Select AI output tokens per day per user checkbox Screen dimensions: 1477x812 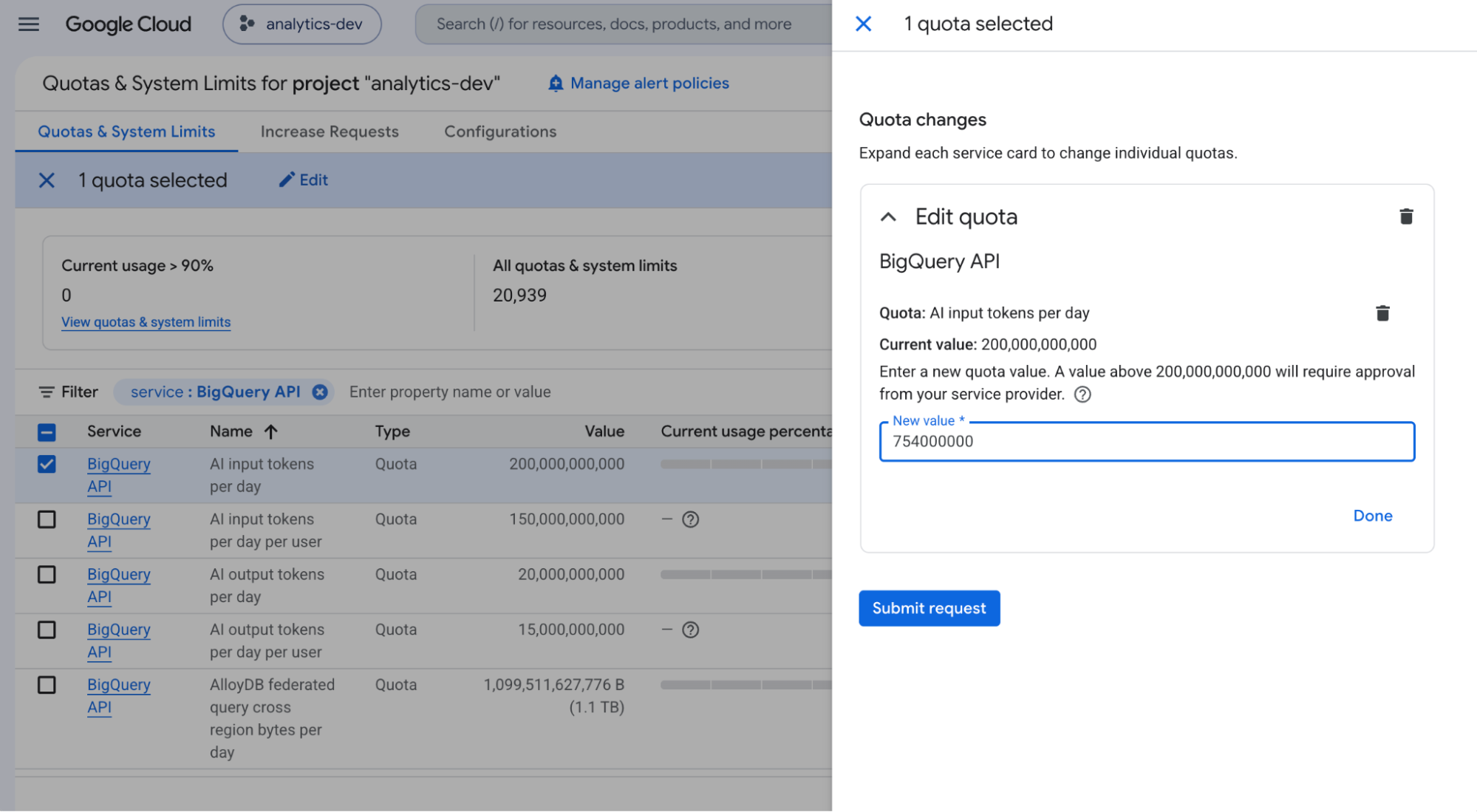47,630
